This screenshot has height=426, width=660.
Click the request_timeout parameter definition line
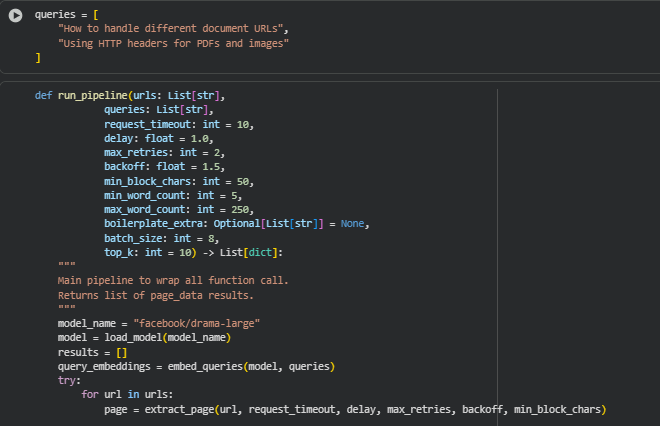tap(178, 124)
